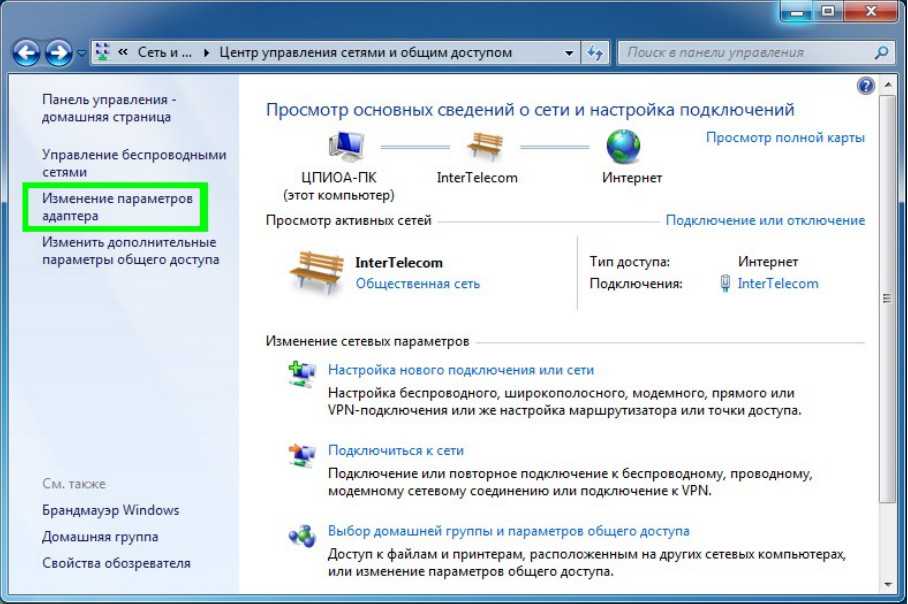Close the Network and Sharing Center window
This screenshot has width=908, height=604.
tap(871, 11)
